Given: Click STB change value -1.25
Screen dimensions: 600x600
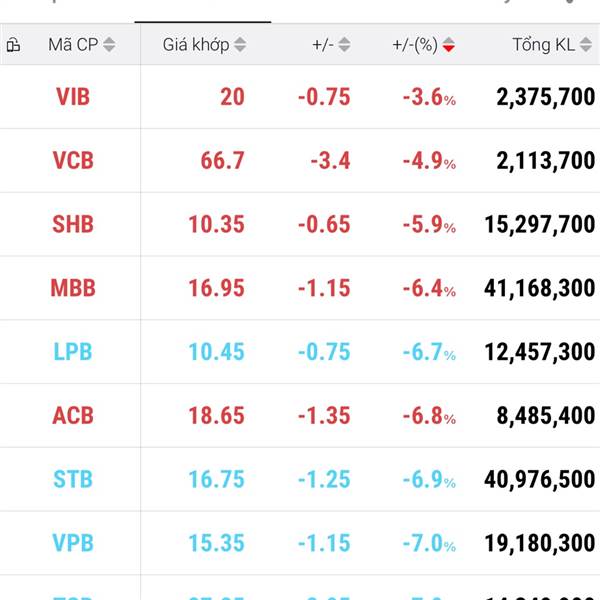Looking at the screenshot, I should click(324, 479).
